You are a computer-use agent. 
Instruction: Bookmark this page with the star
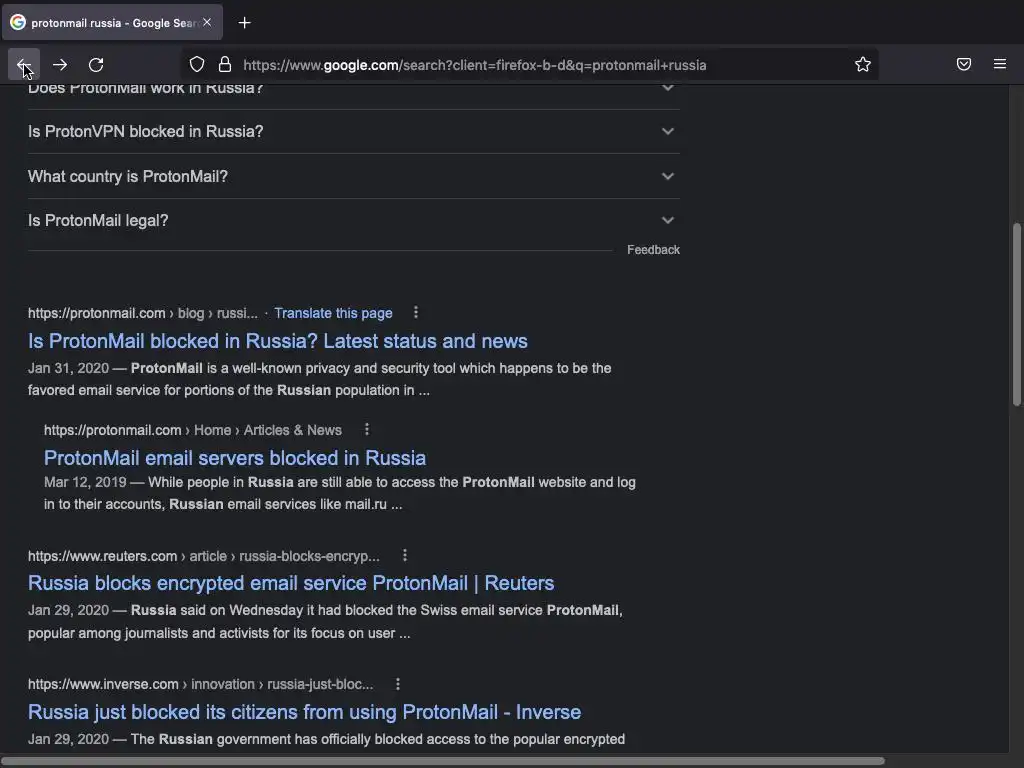pyautogui.click(x=863, y=65)
